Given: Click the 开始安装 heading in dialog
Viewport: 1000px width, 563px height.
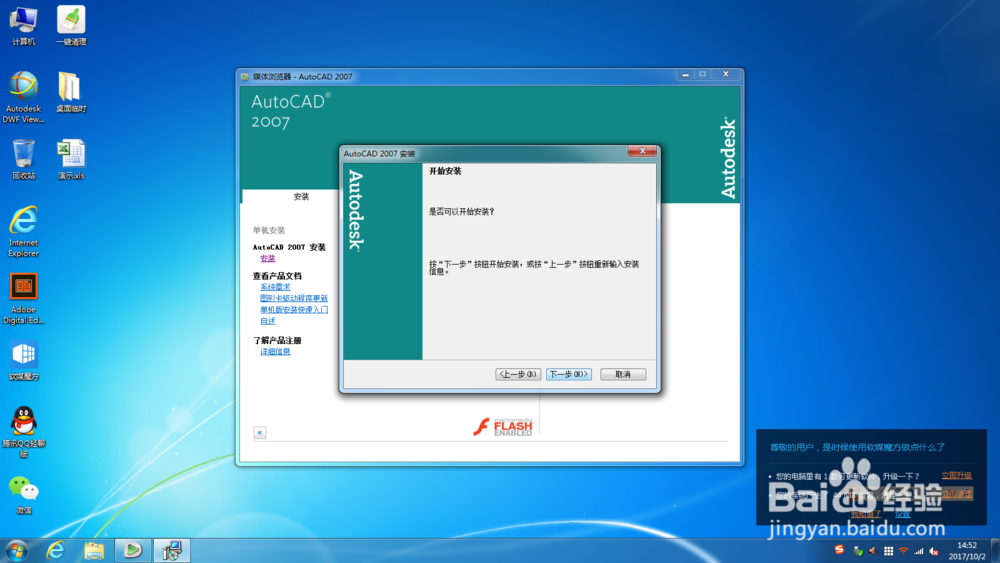Looking at the screenshot, I should (445, 171).
